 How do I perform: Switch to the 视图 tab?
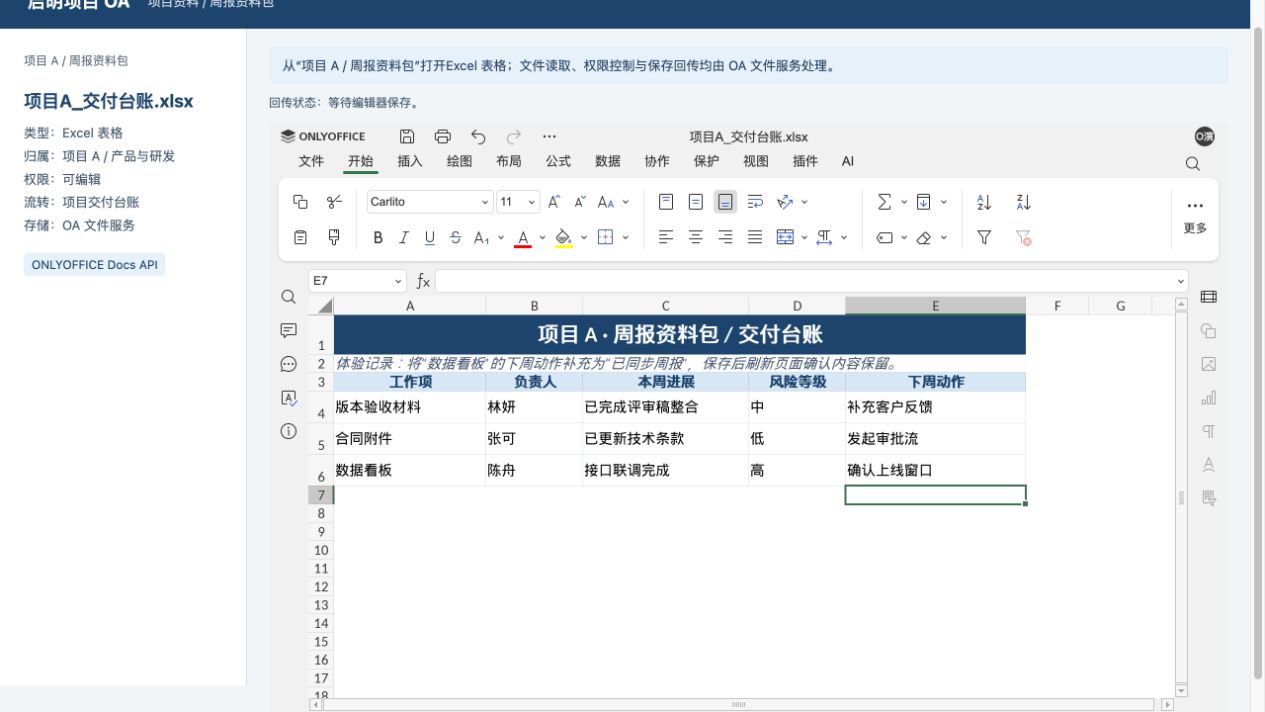pos(756,161)
